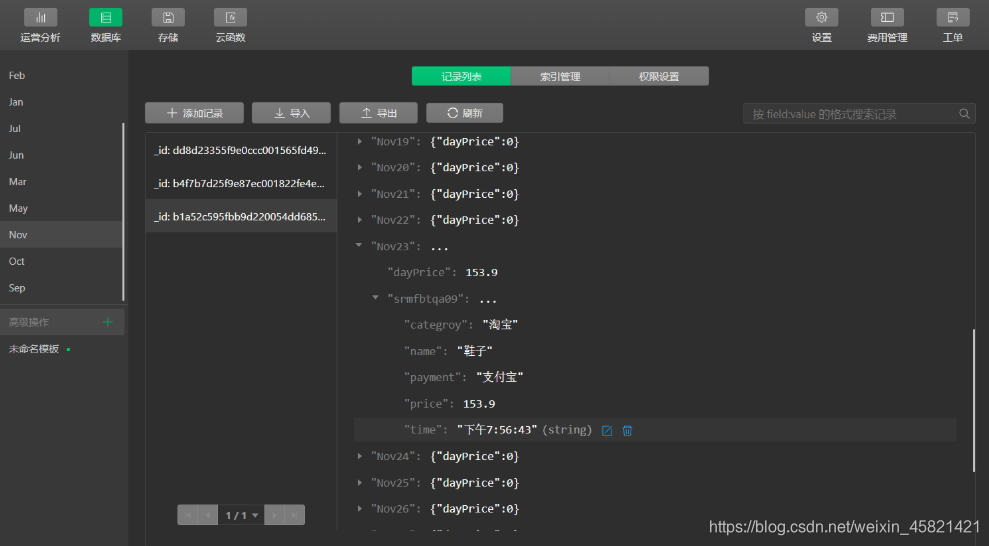Viewport: 989px width, 546px height.
Task: Open the 费用管理 billing icon
Action: 887,18
